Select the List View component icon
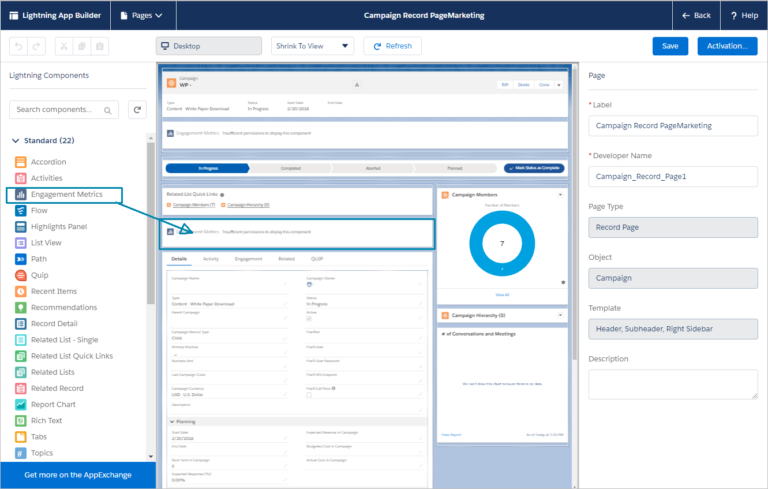The height and width of the screenshot is (489, 768). tap(21, 243)
